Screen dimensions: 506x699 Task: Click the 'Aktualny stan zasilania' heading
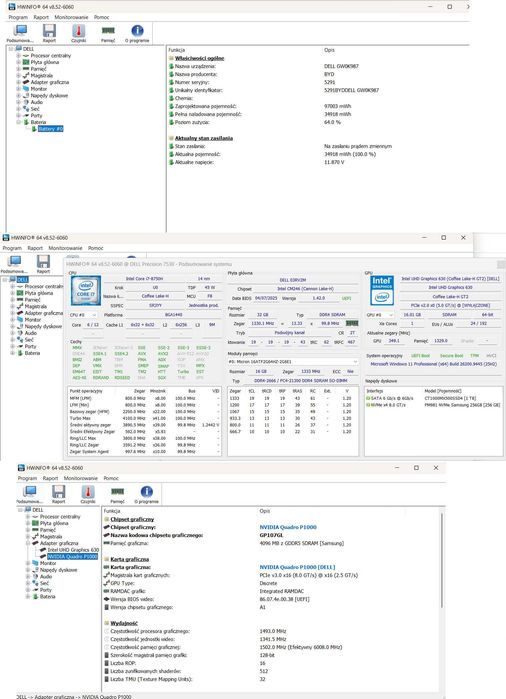coord(204,138)
